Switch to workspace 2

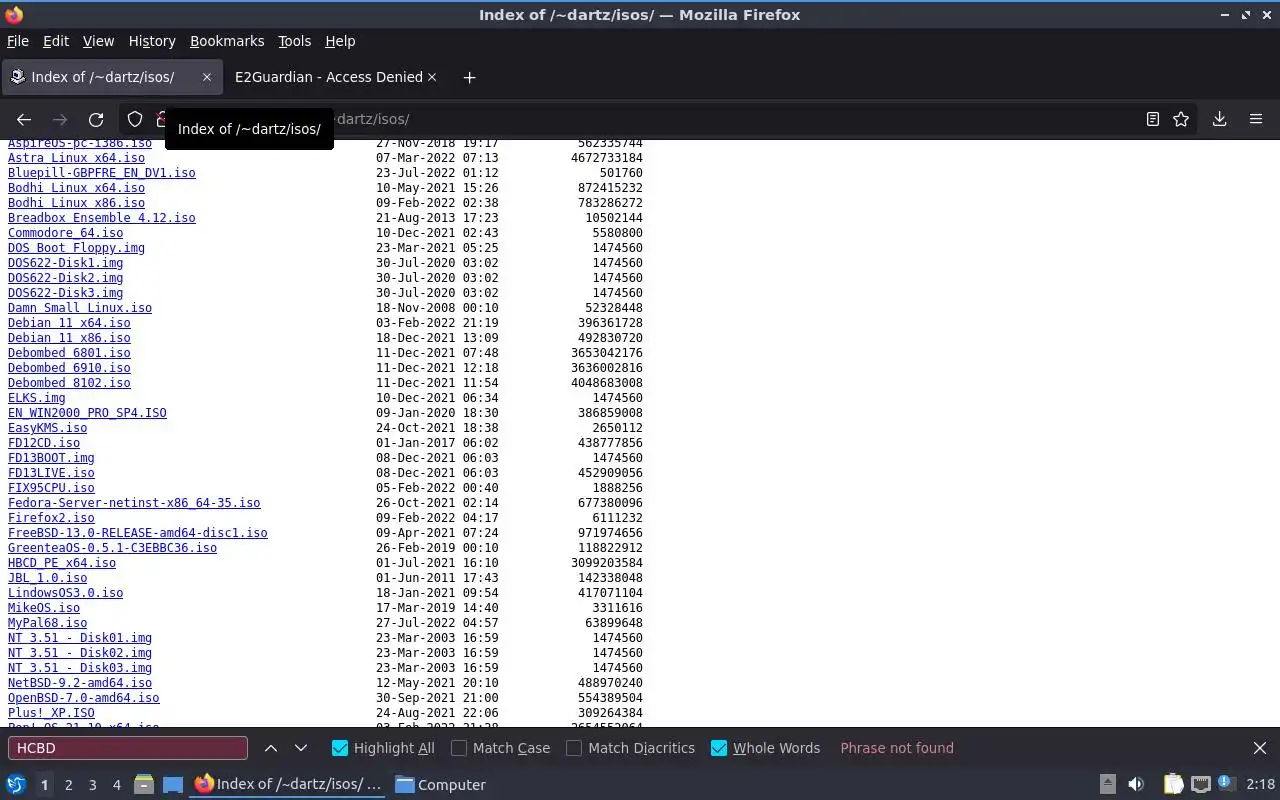[x=68, y=785]
